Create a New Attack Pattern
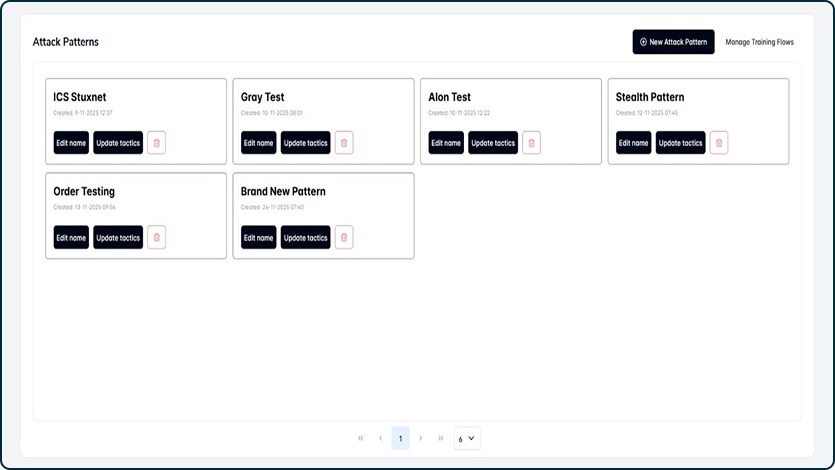Image resolution: width=835 pixels, height=470 pixels. (673, 42)
